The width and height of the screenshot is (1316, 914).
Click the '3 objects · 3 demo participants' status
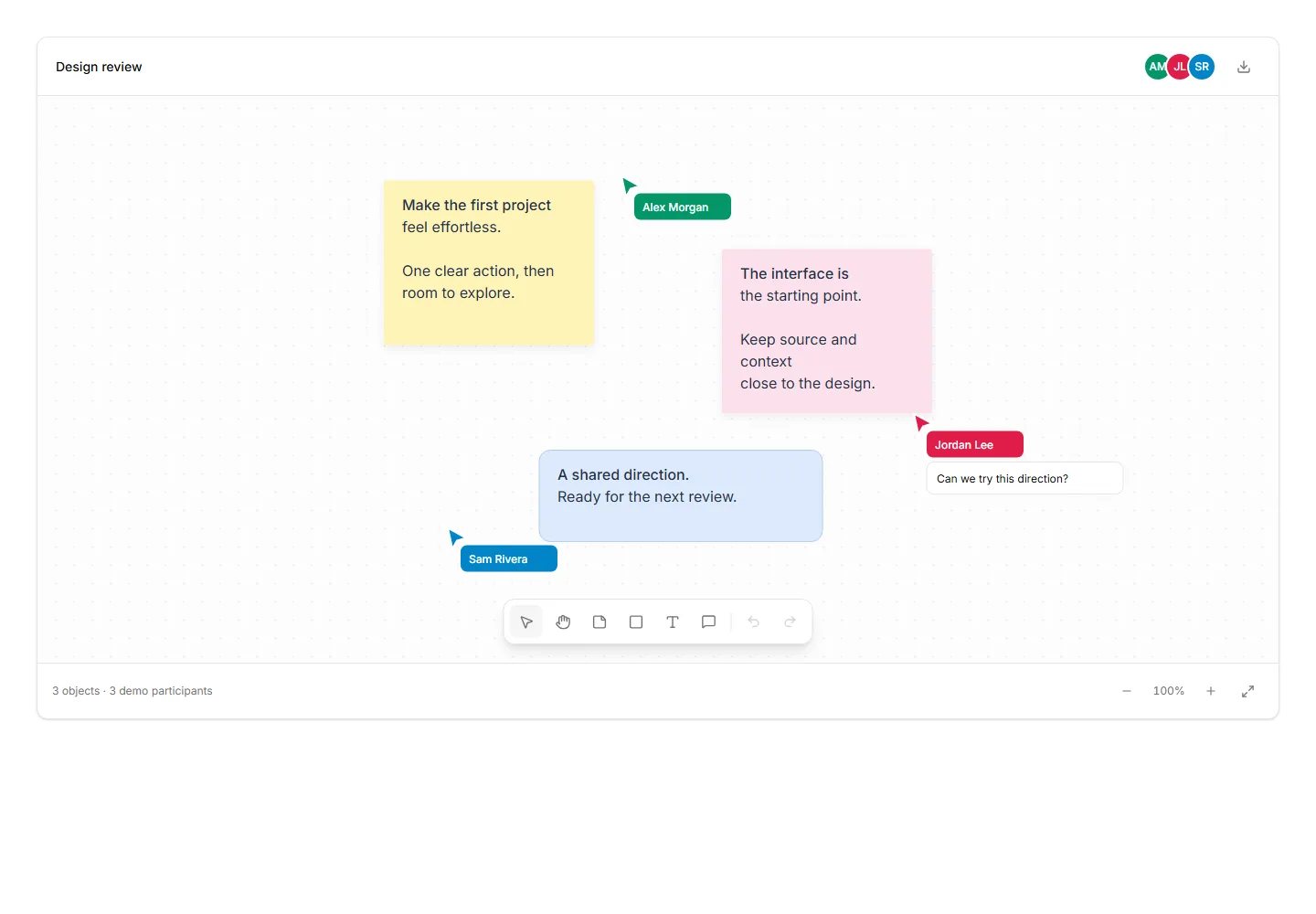click(x=133, y=691)
